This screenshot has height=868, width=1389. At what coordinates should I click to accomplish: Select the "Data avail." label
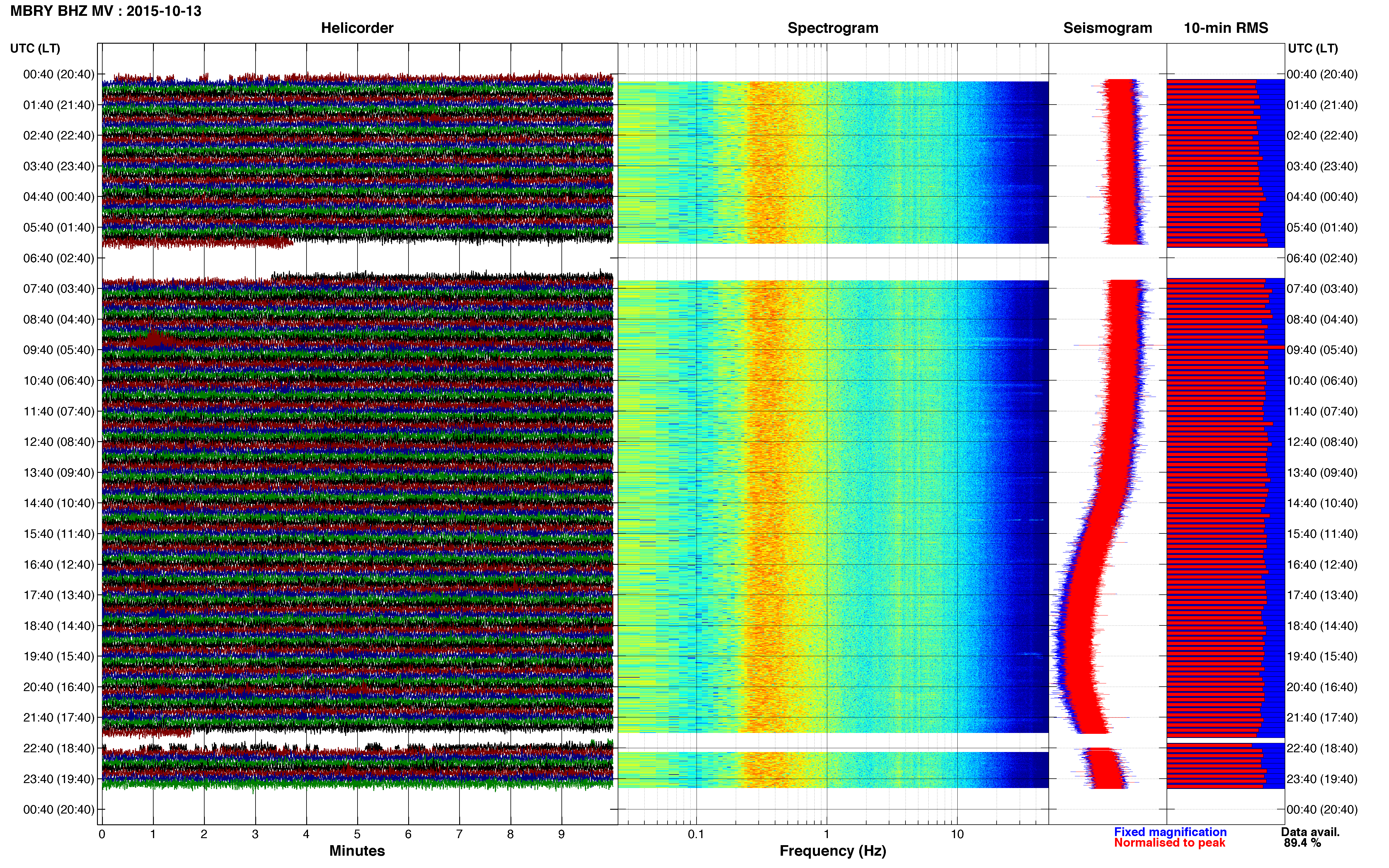pyautogui.click(x=1310, y=832)
